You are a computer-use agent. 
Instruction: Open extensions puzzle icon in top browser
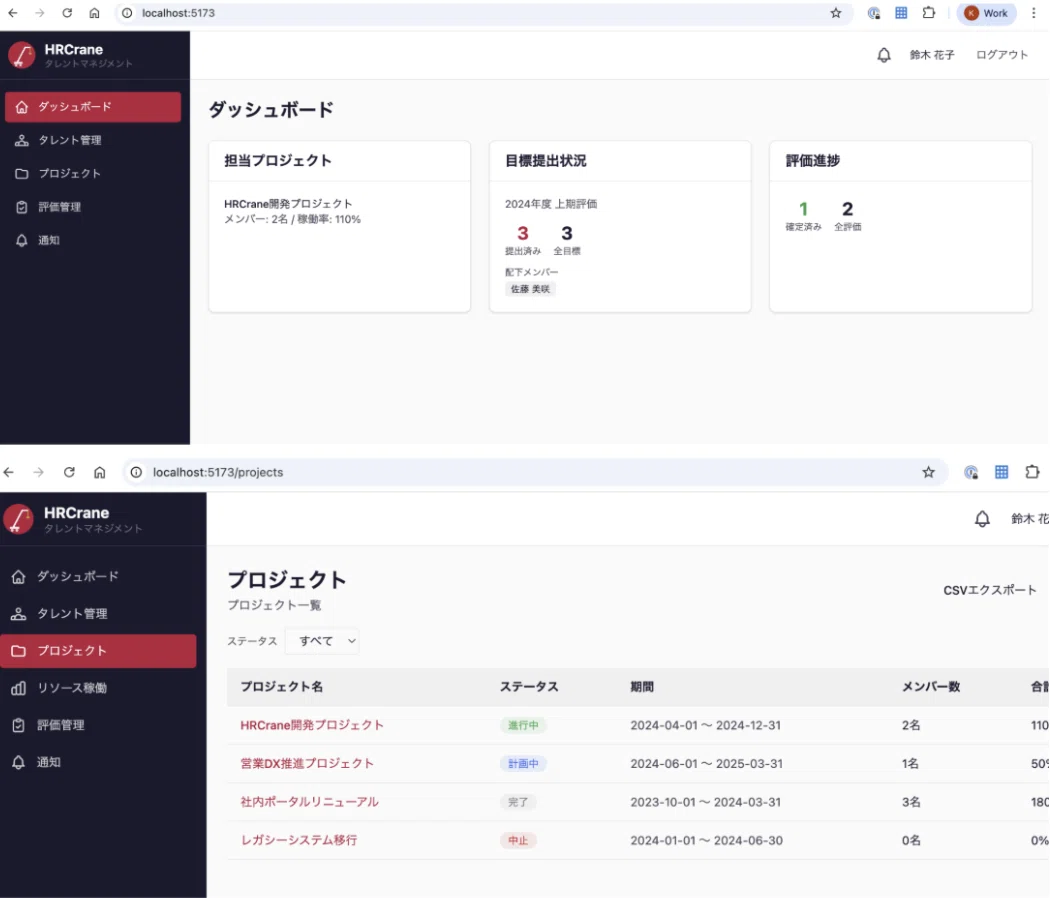[929, 13]
